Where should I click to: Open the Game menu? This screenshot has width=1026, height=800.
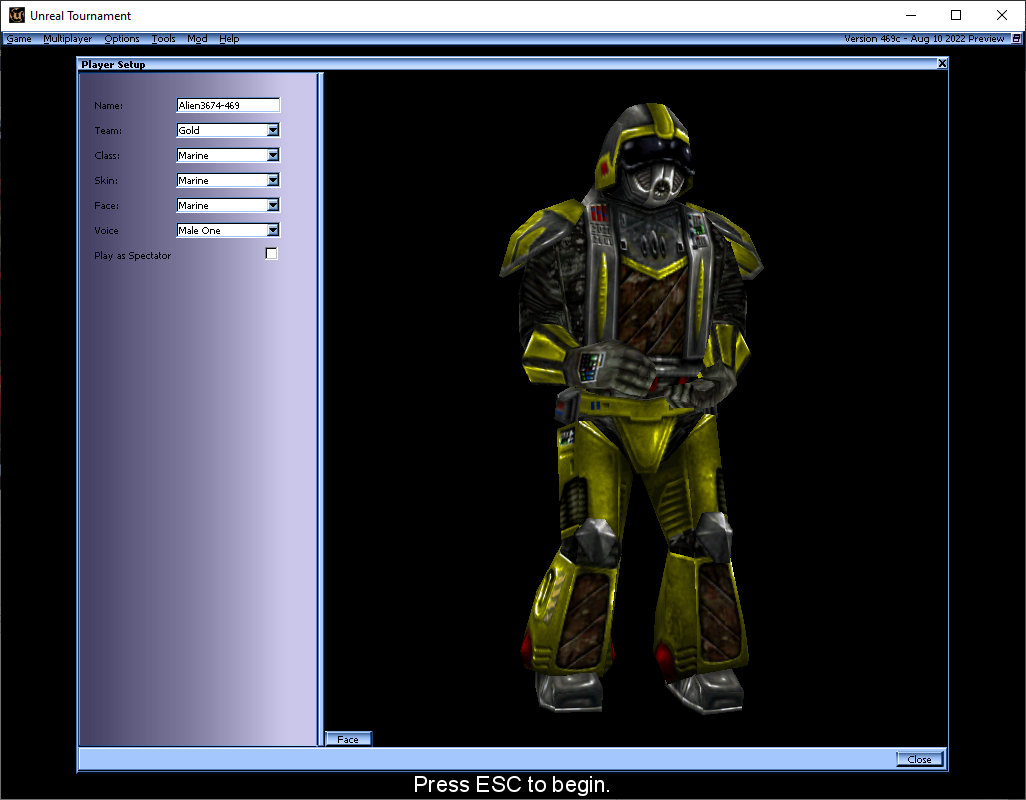(19, 39)
